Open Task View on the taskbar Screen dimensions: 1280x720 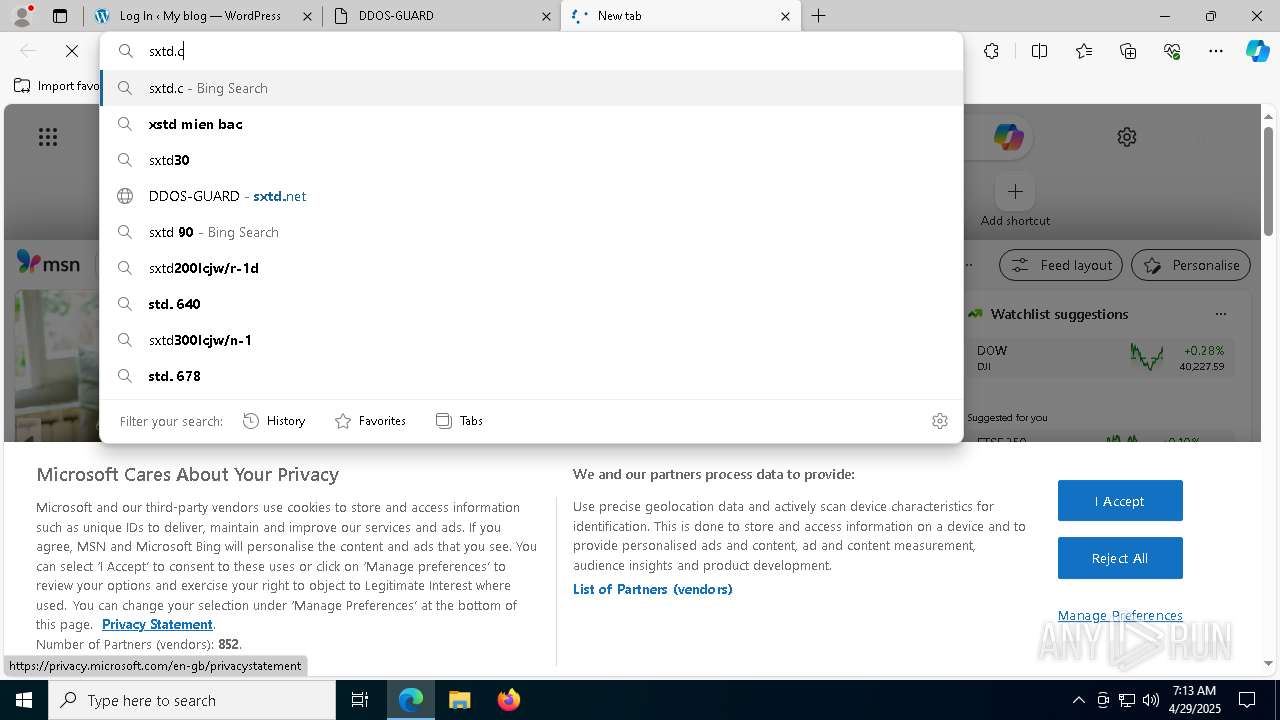(360, 700)
